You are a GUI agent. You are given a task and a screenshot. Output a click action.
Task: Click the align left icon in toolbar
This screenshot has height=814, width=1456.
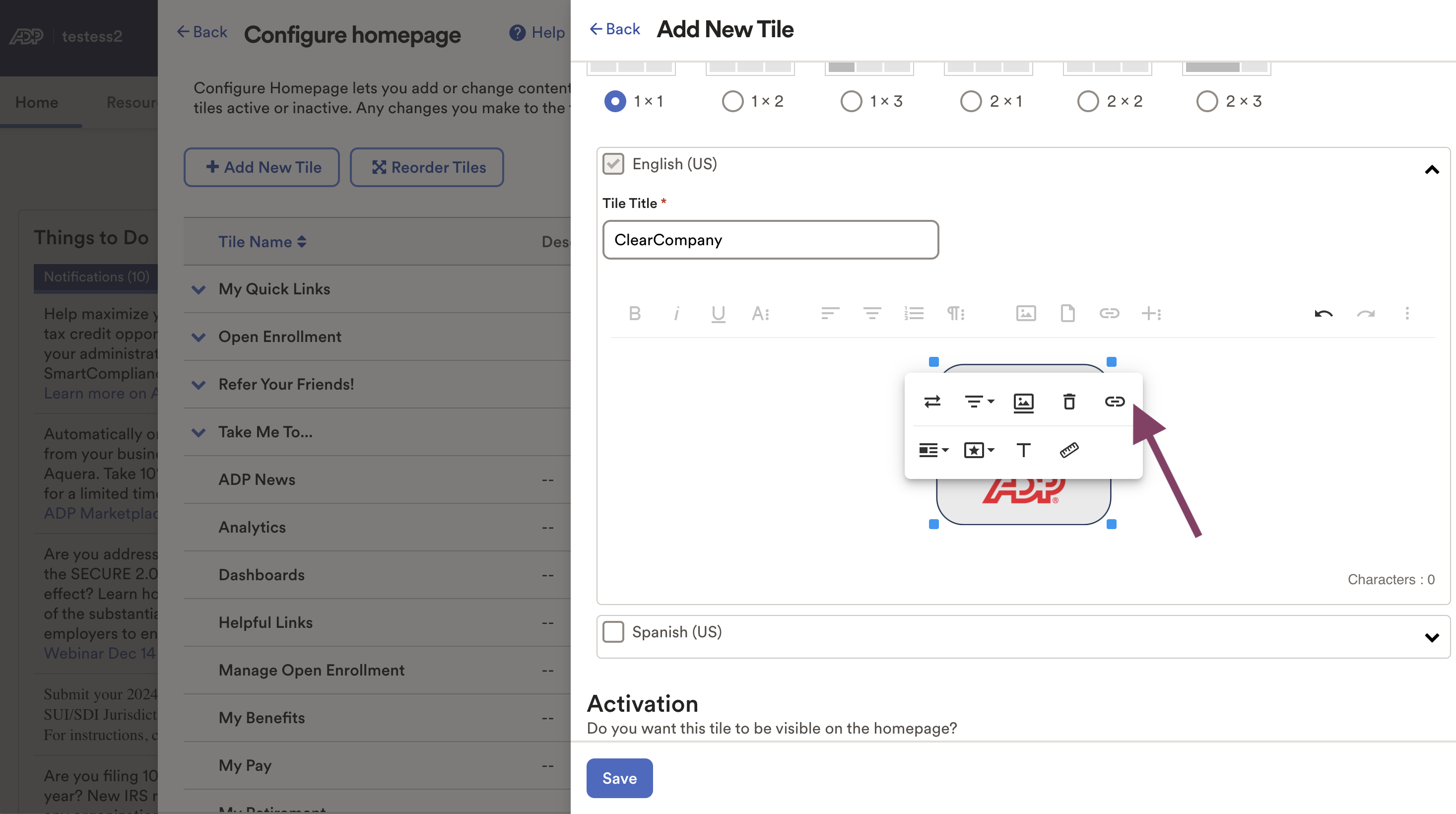pos(830,313)
